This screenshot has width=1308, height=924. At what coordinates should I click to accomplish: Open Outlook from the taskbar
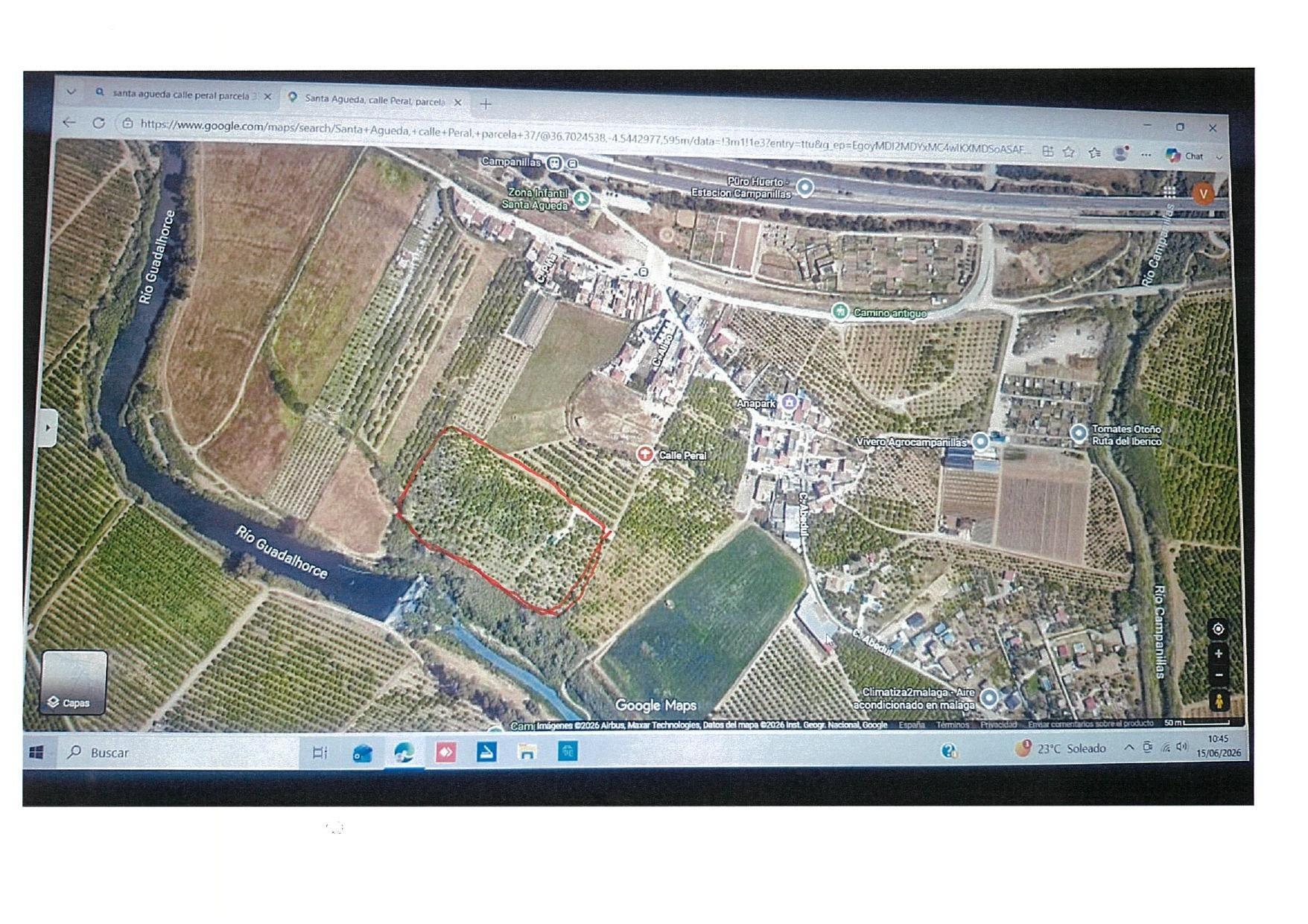(x=362, y=753)
